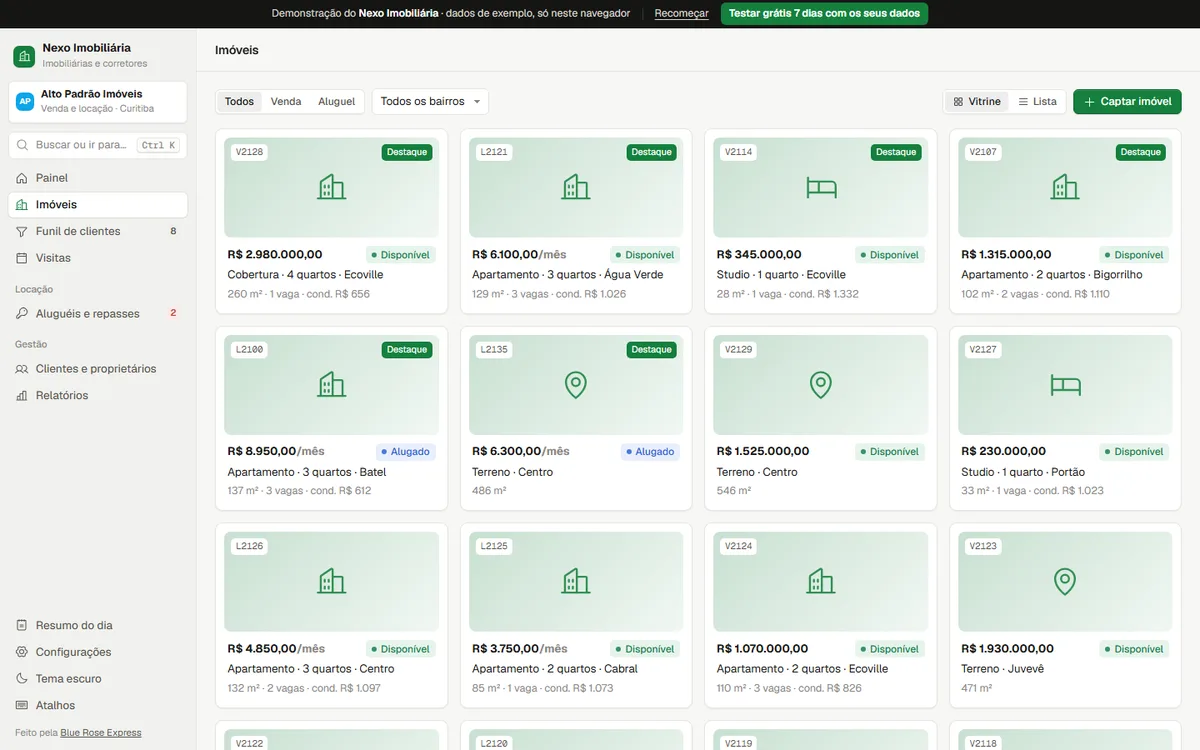Open the Atalhos shortcuts item
Viewport: 1200px width, 750px height.
[x=98, y=705]
